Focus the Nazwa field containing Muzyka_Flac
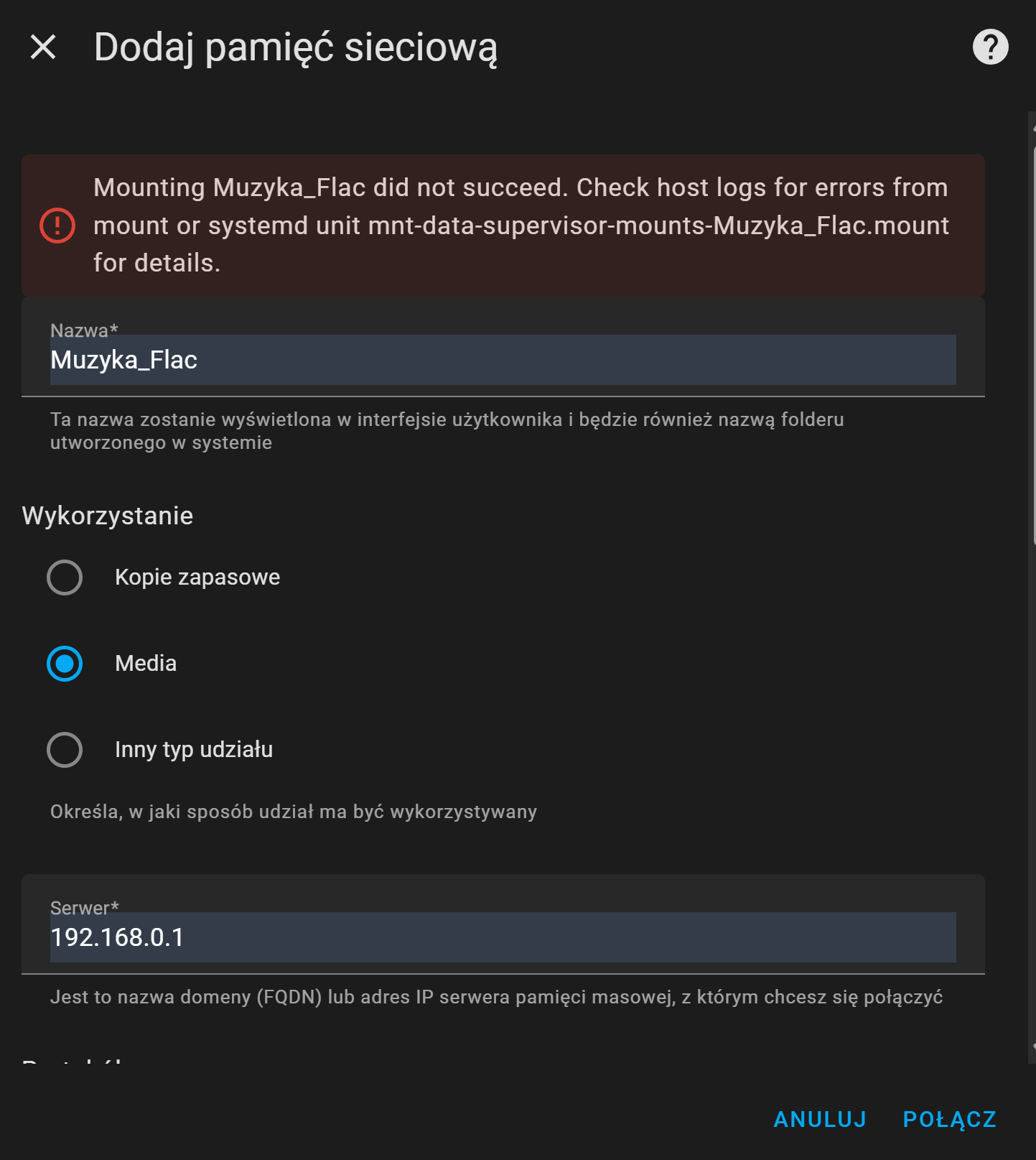 (x=503, y=360)
